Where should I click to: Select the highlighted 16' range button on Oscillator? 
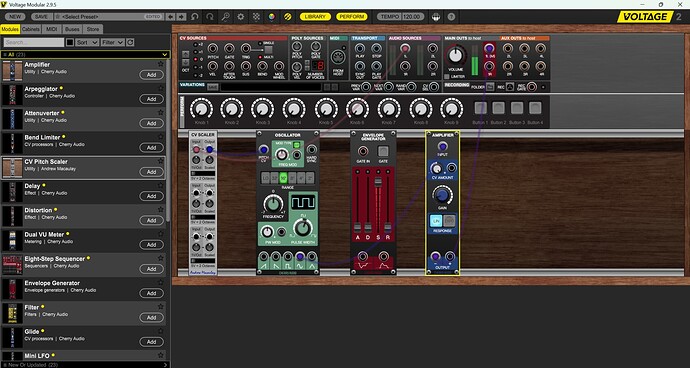(x=283, y=178)
